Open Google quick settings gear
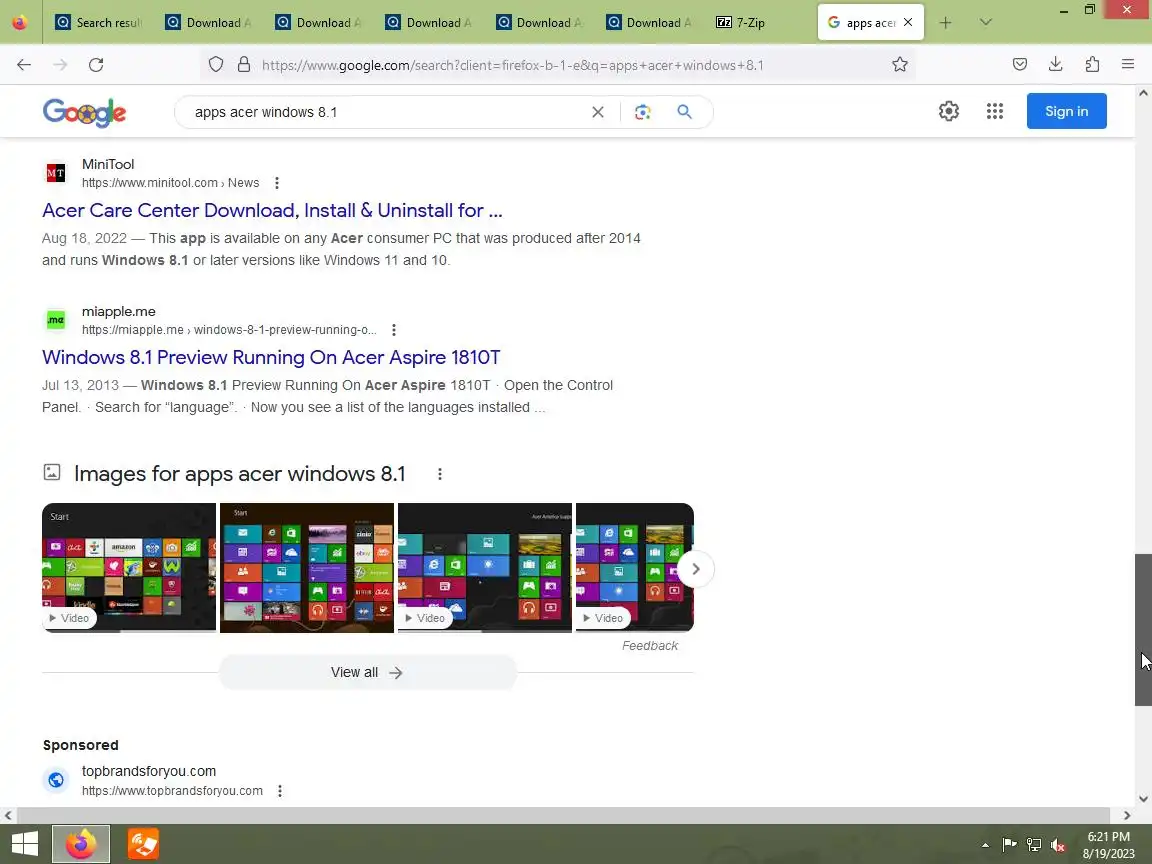Image resolution: width=1152 pixels, height=864 pixels. tap(948, 111)
